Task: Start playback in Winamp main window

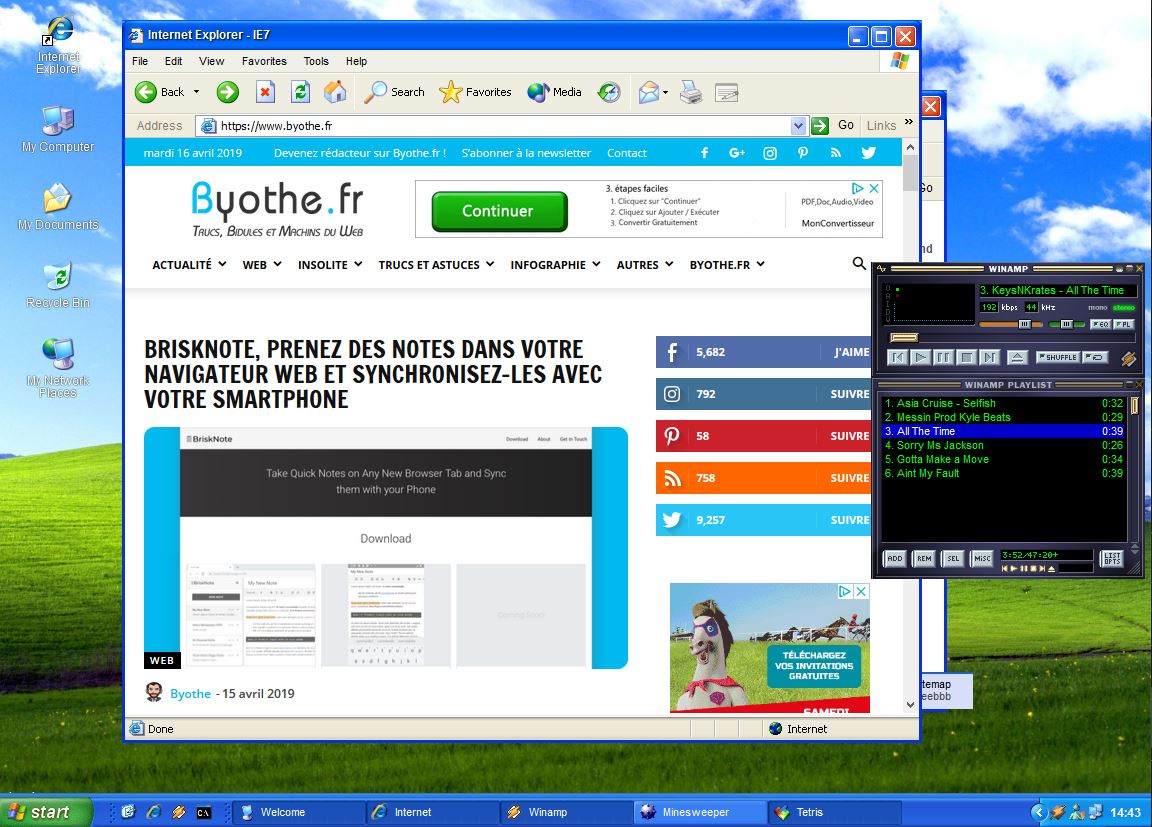Action: click(x=920, y=358)
